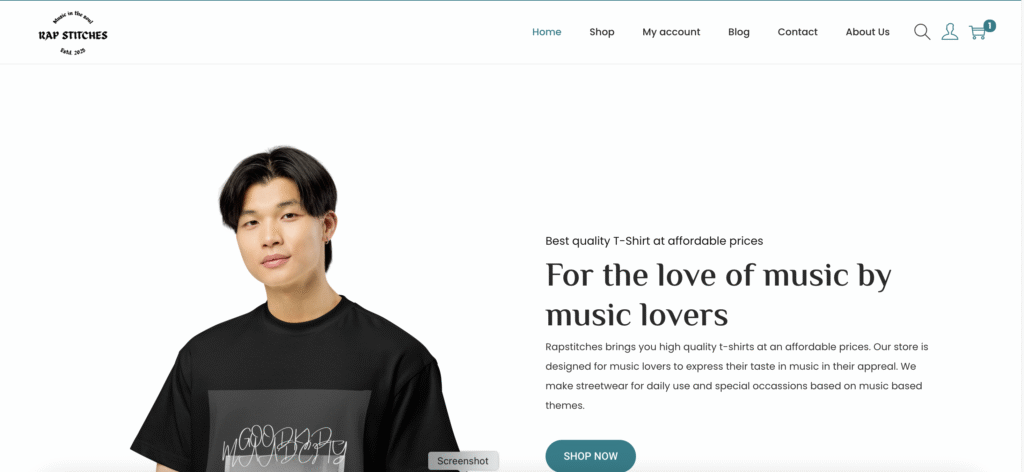1024x472 pixels.
Task: Open the About Us page
Action: (867, 32)
